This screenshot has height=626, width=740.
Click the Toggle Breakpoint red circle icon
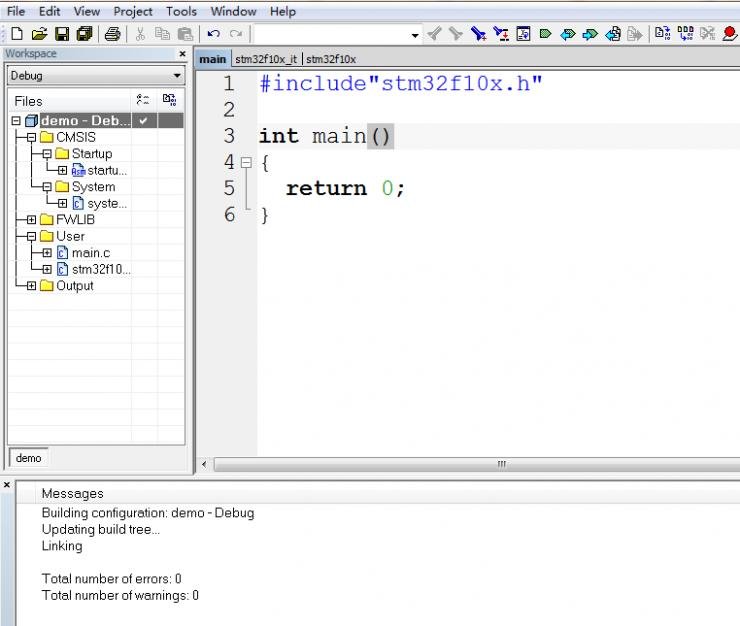click(731, 34)
